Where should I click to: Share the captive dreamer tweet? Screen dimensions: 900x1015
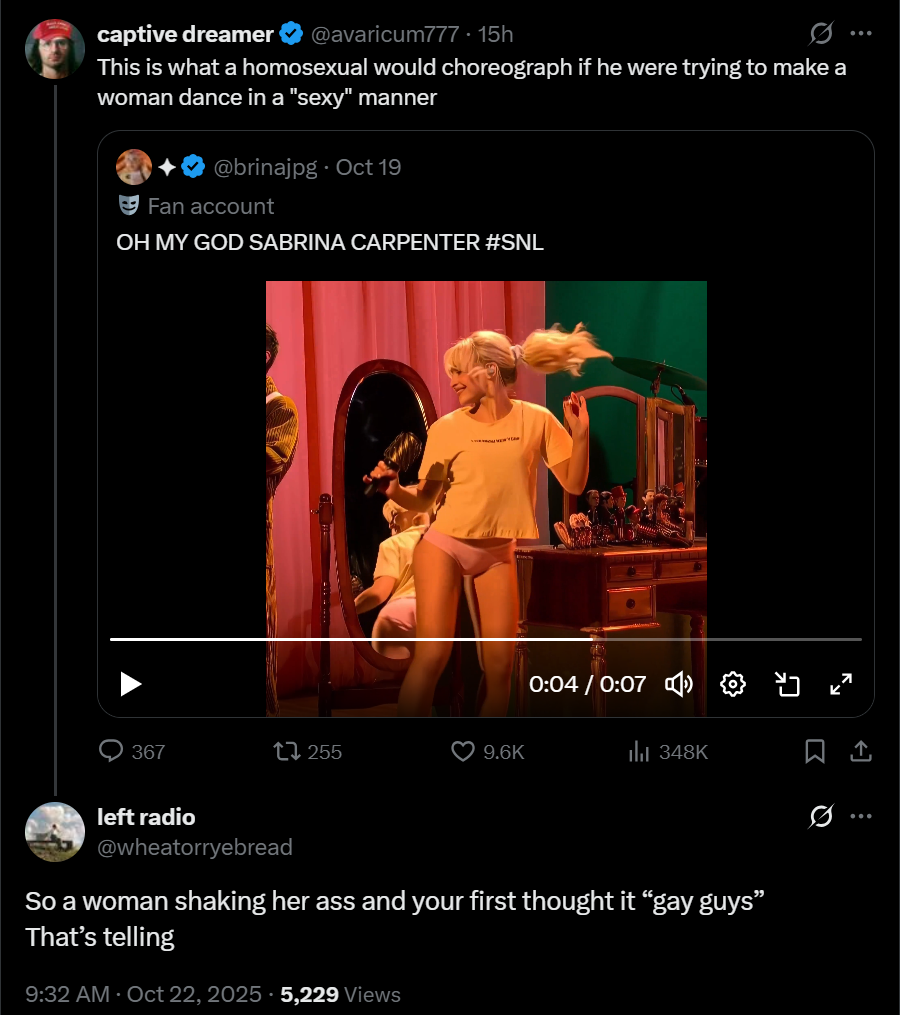point(860,751)
